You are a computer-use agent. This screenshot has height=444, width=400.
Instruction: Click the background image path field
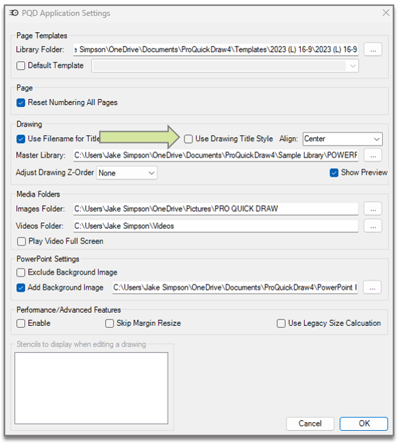[235, 287]
